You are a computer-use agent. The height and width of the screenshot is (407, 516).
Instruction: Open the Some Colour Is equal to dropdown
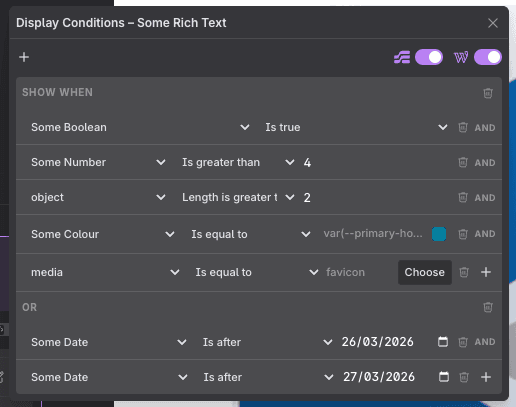pyautogui.click(x=251, y=234)
